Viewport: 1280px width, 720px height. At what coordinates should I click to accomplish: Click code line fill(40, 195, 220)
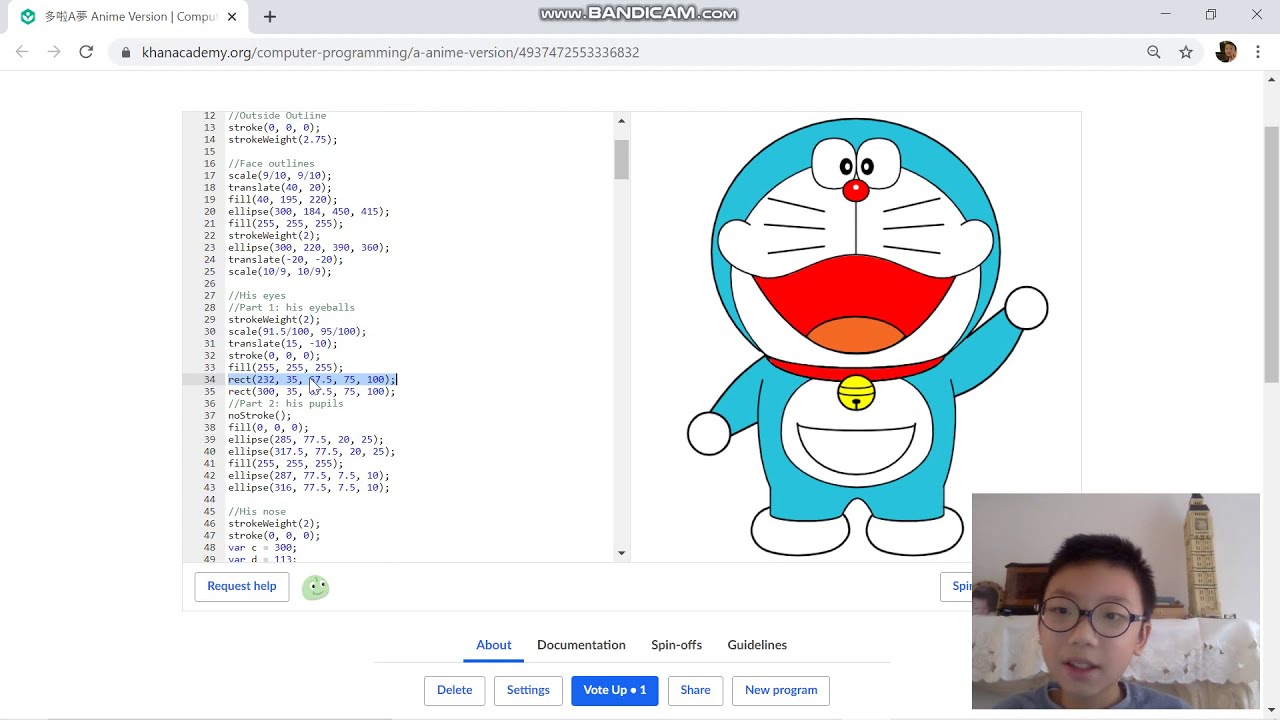[x=283, y=199]
